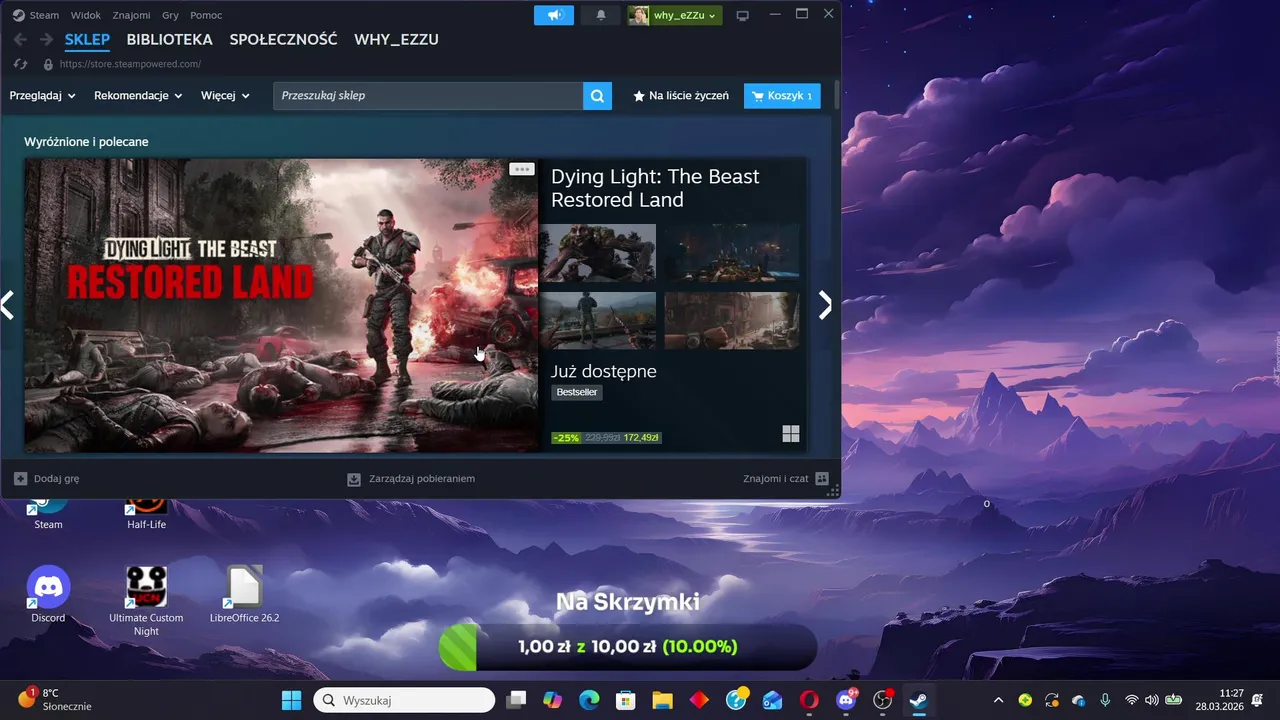Focus the Przeszukaj sklep search field
Viewport: 1280px width, 720px height.
[428, 96]
